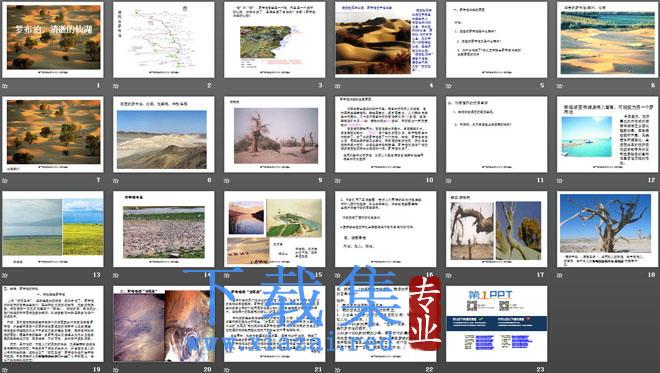Click the animation star icon under slide 18
The height and width of the screenshot is (373, 660).
pos(560,275)
